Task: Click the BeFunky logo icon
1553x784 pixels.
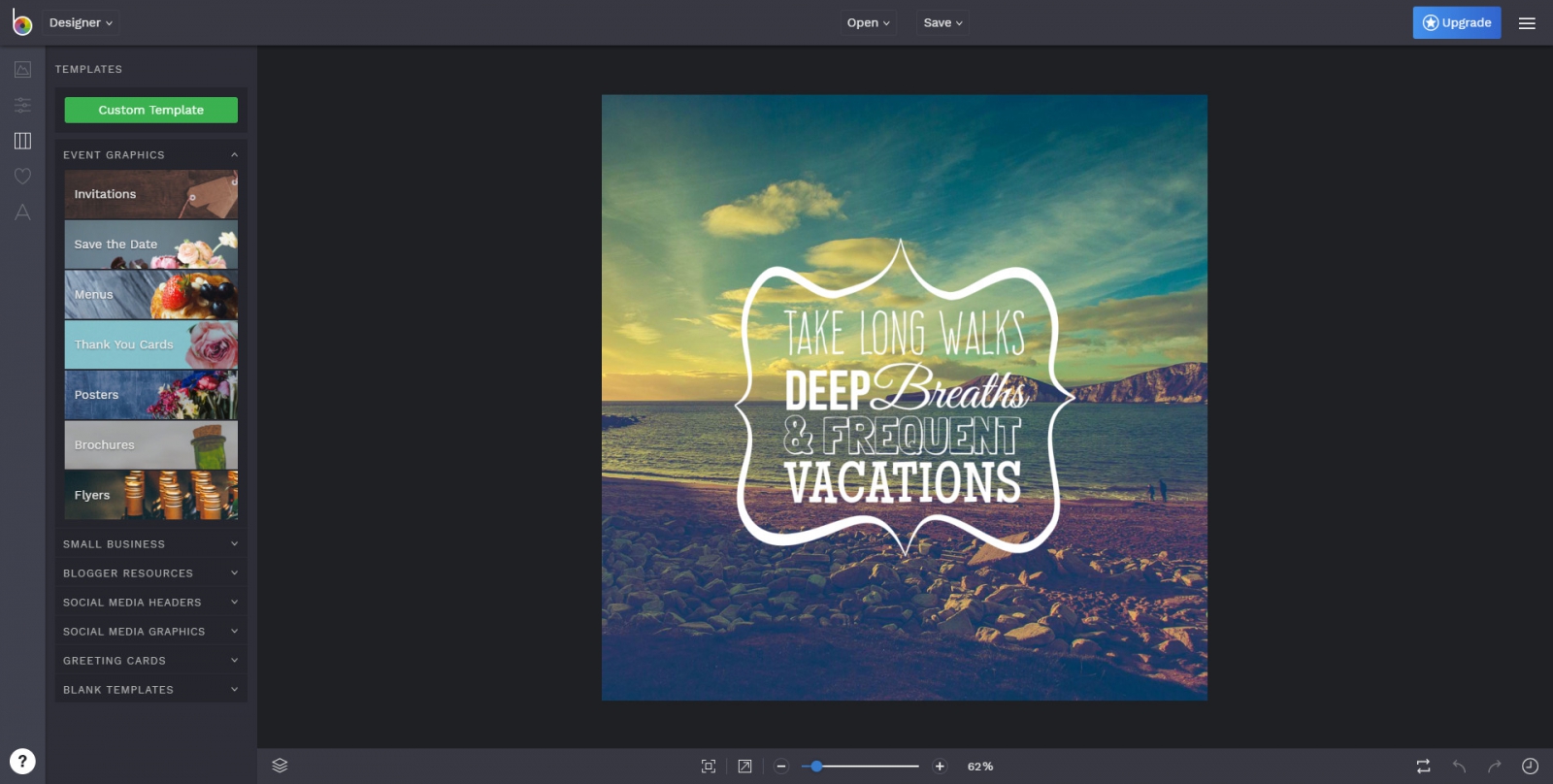Action: coord(22,22)
